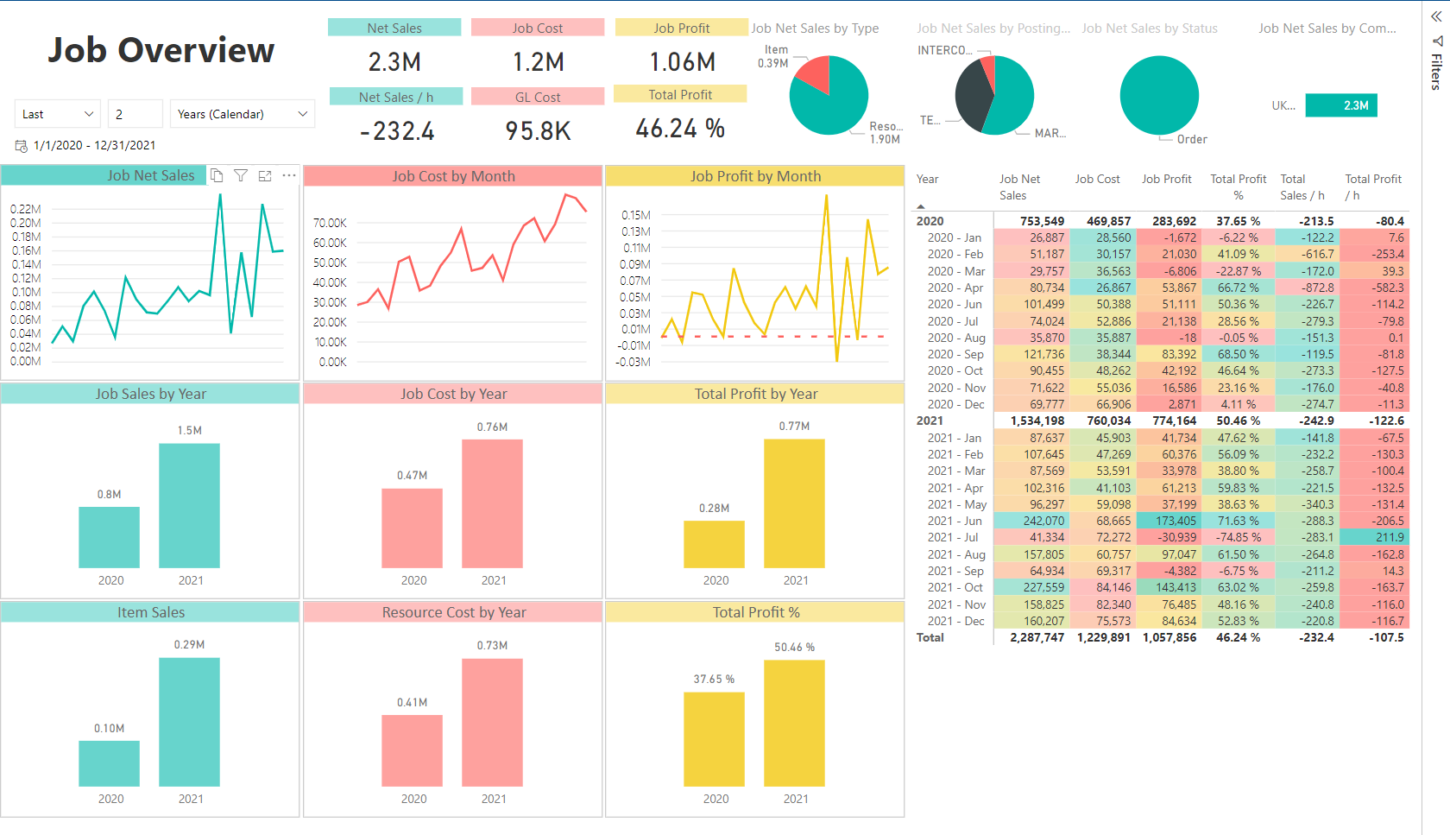Click the date range 1/1/2020 - 12/31/2021 text
1450x835 pixels.
pyautogui.click(x=94, y=146)
